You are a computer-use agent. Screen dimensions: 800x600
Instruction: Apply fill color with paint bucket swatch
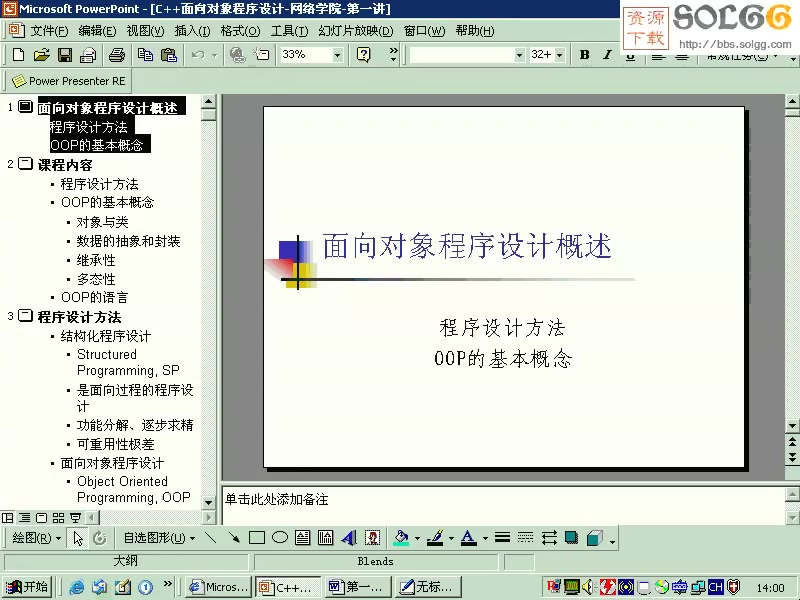[x=402, y=538]
